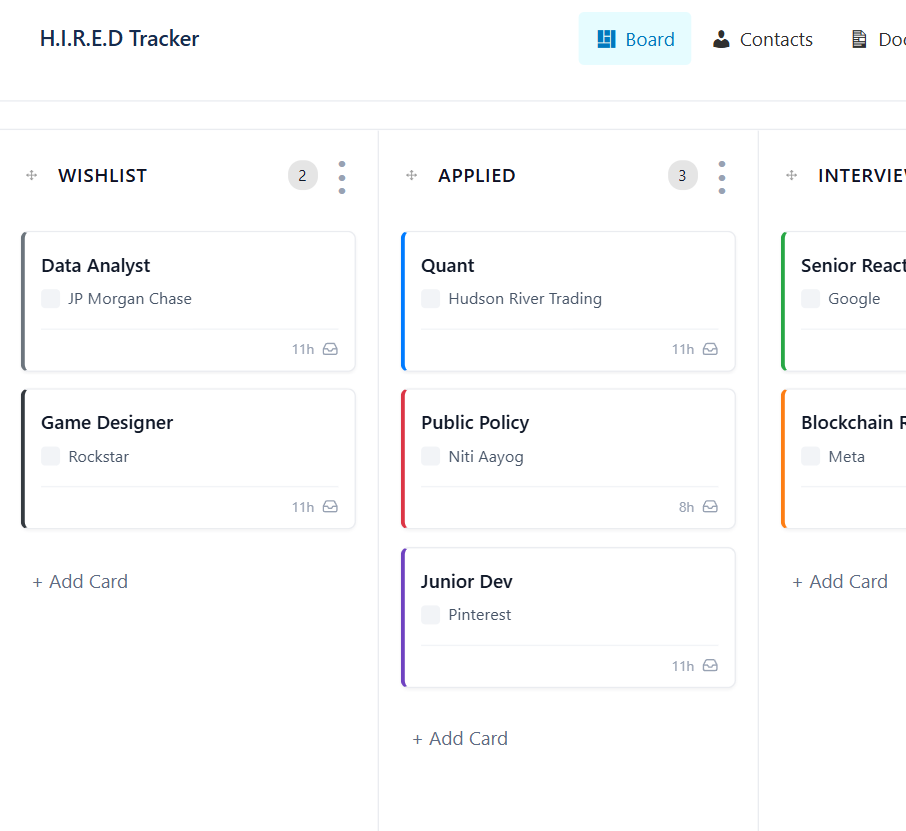This screenshot has height=831, width=906.
Task: Add a card to the WISHLIST column
Action: (x=80, y=582)
